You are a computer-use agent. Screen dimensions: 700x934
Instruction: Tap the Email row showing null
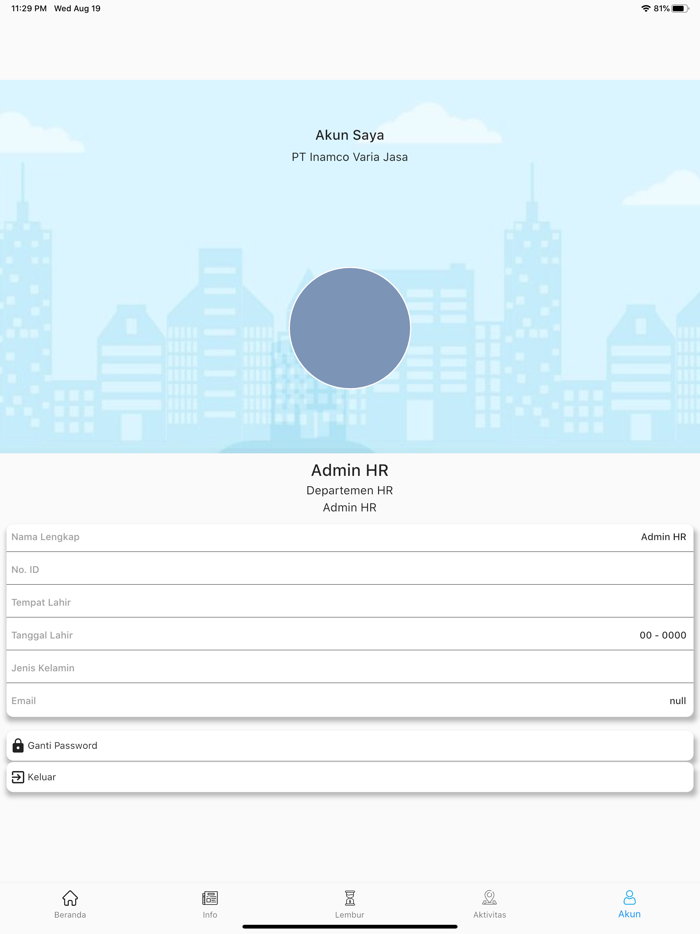(x=350, y=701)
